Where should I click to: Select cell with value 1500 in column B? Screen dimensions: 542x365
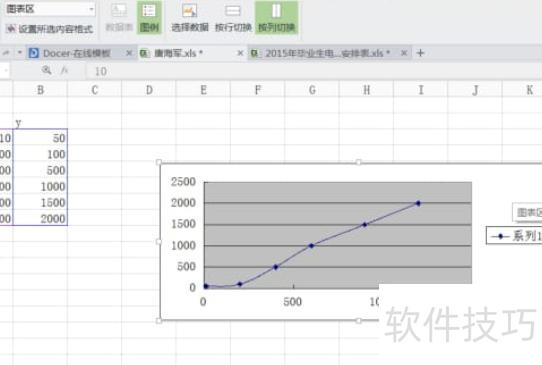coord(40,202)
